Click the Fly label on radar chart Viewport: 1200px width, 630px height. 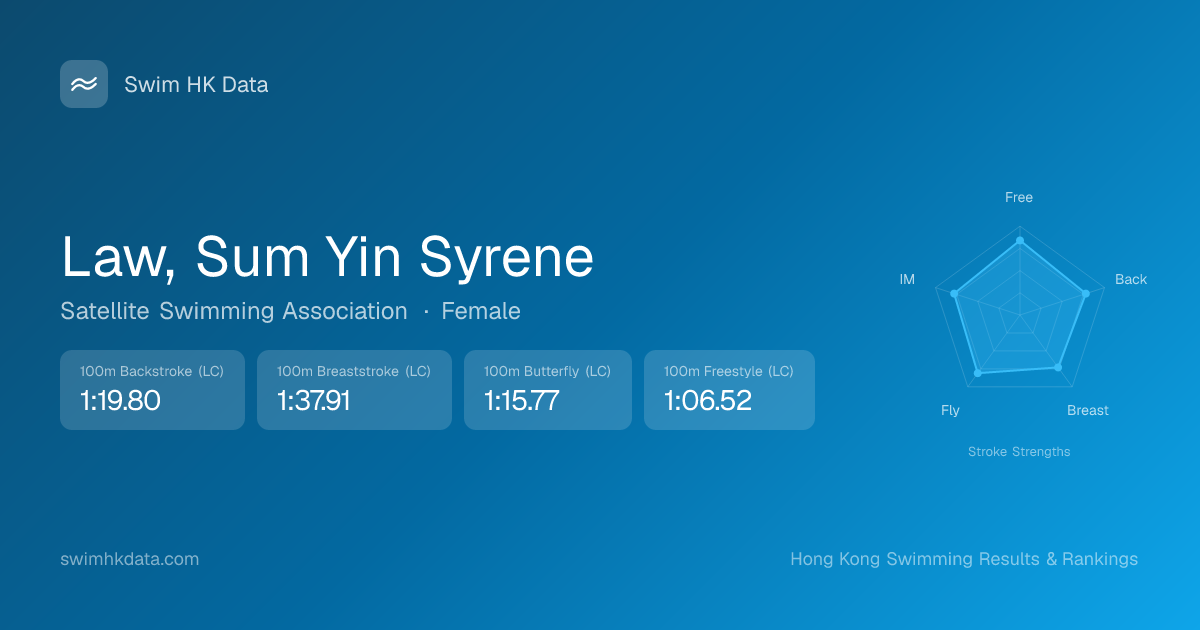coord(950,411)
